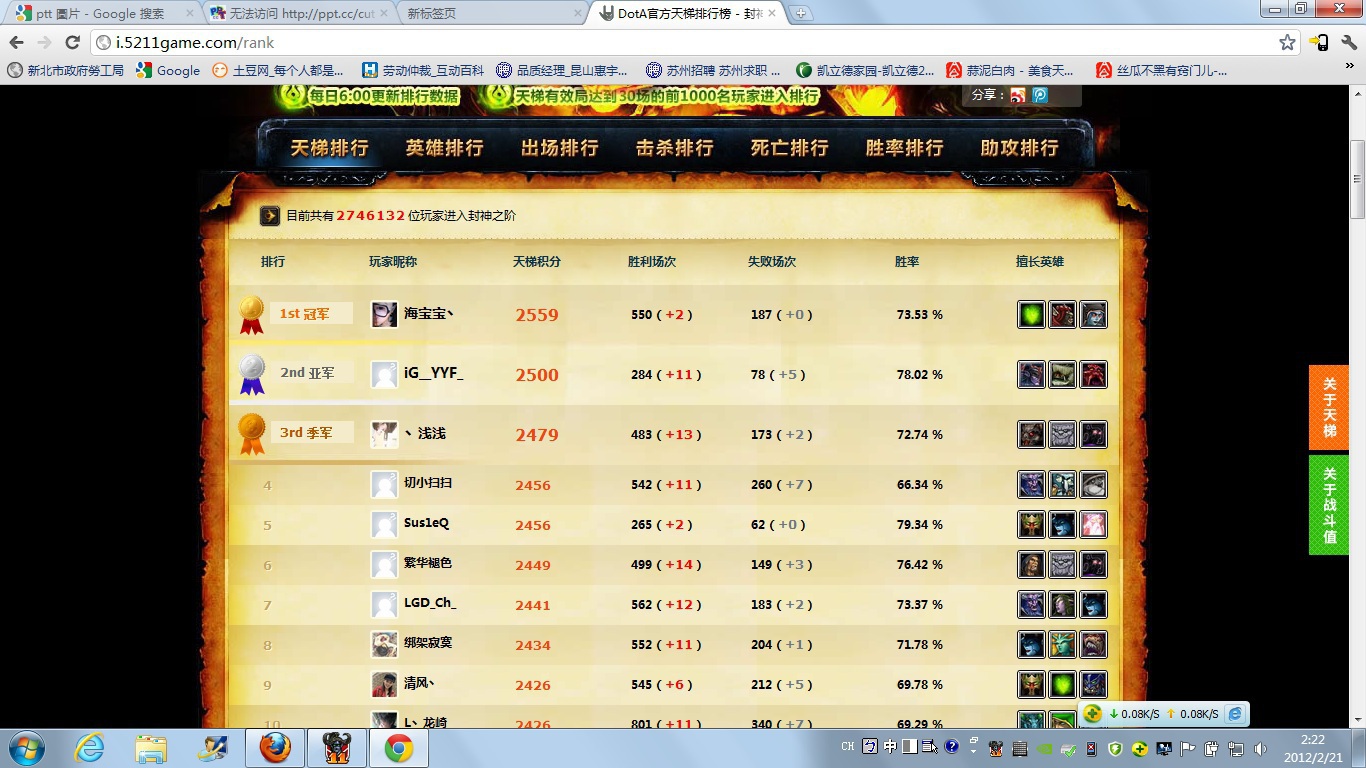The image size is (1366, 768).
Task: Go back using the browser back arrow
Action: click(17, 43)
